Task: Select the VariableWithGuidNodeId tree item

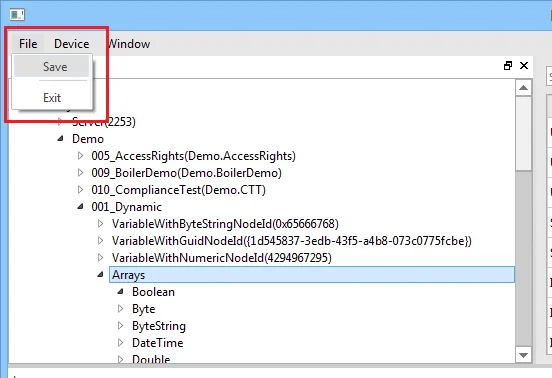Action: click(291, 241)
